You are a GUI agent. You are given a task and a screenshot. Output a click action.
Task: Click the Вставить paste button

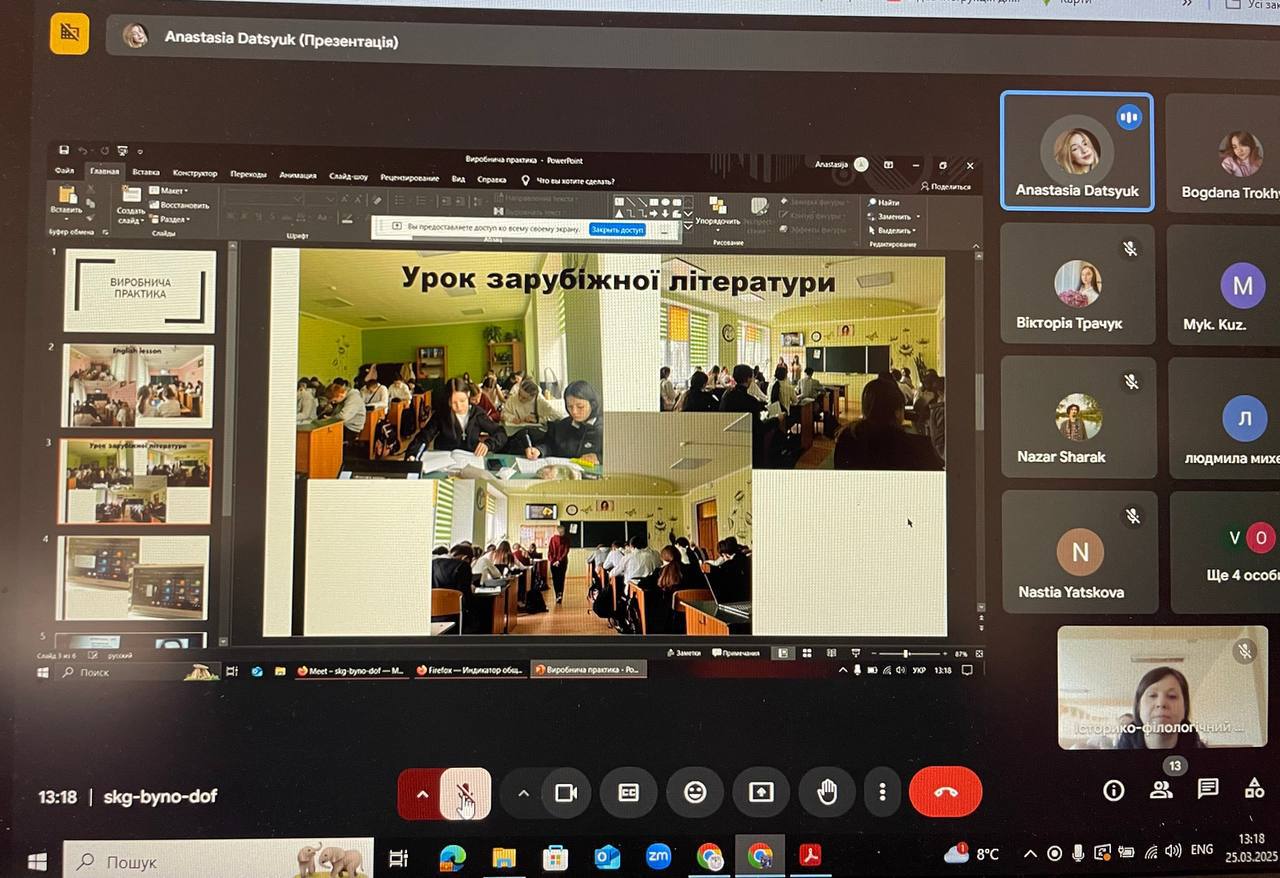pyautogui.click(x=67, y=200)
